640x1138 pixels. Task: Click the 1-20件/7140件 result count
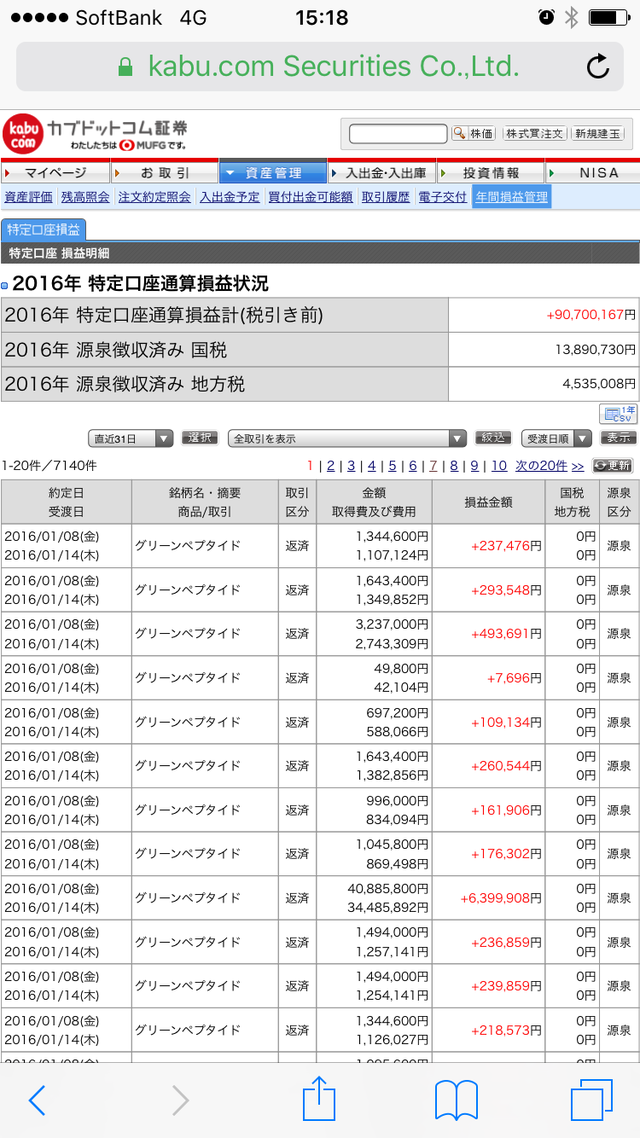tap(49, 465)
